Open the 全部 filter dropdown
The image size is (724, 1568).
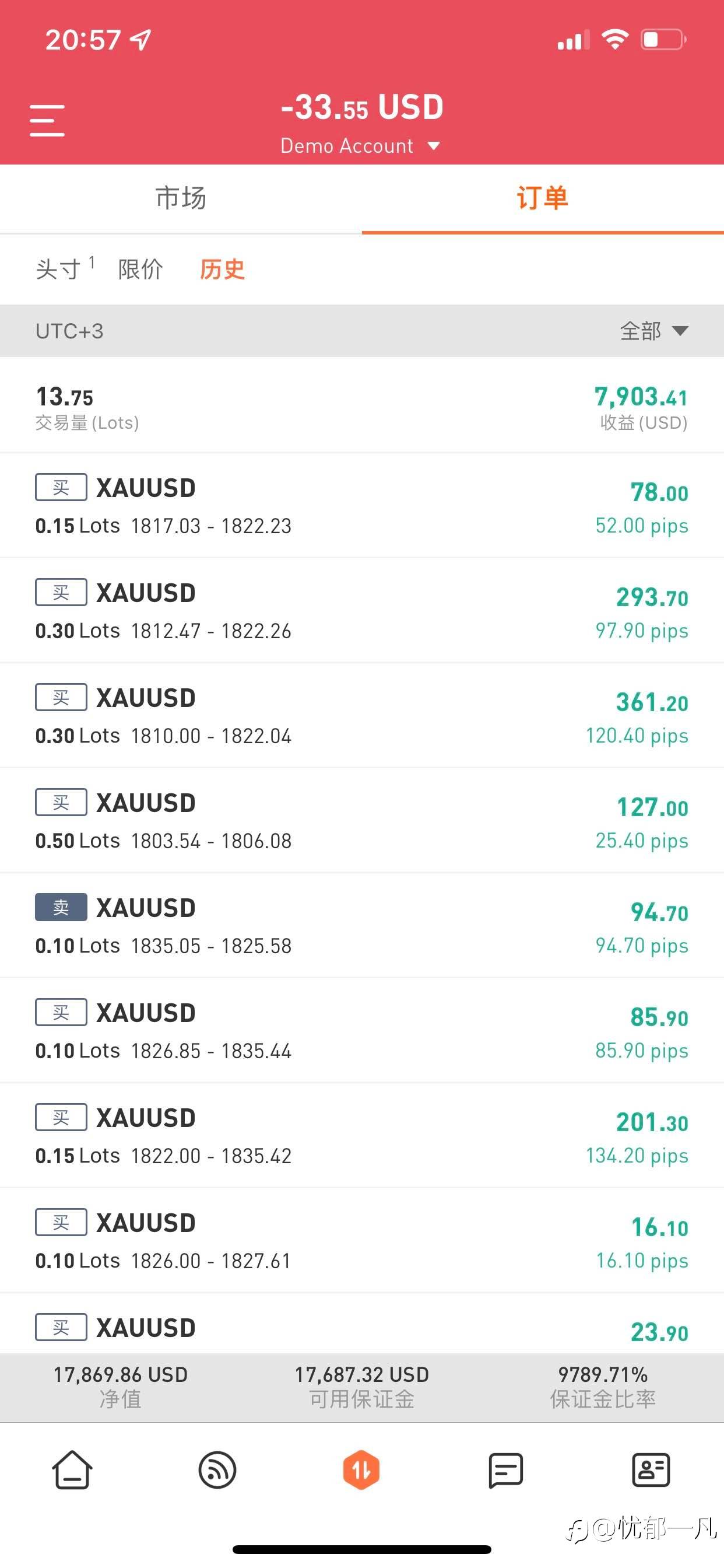click(653, 331)
